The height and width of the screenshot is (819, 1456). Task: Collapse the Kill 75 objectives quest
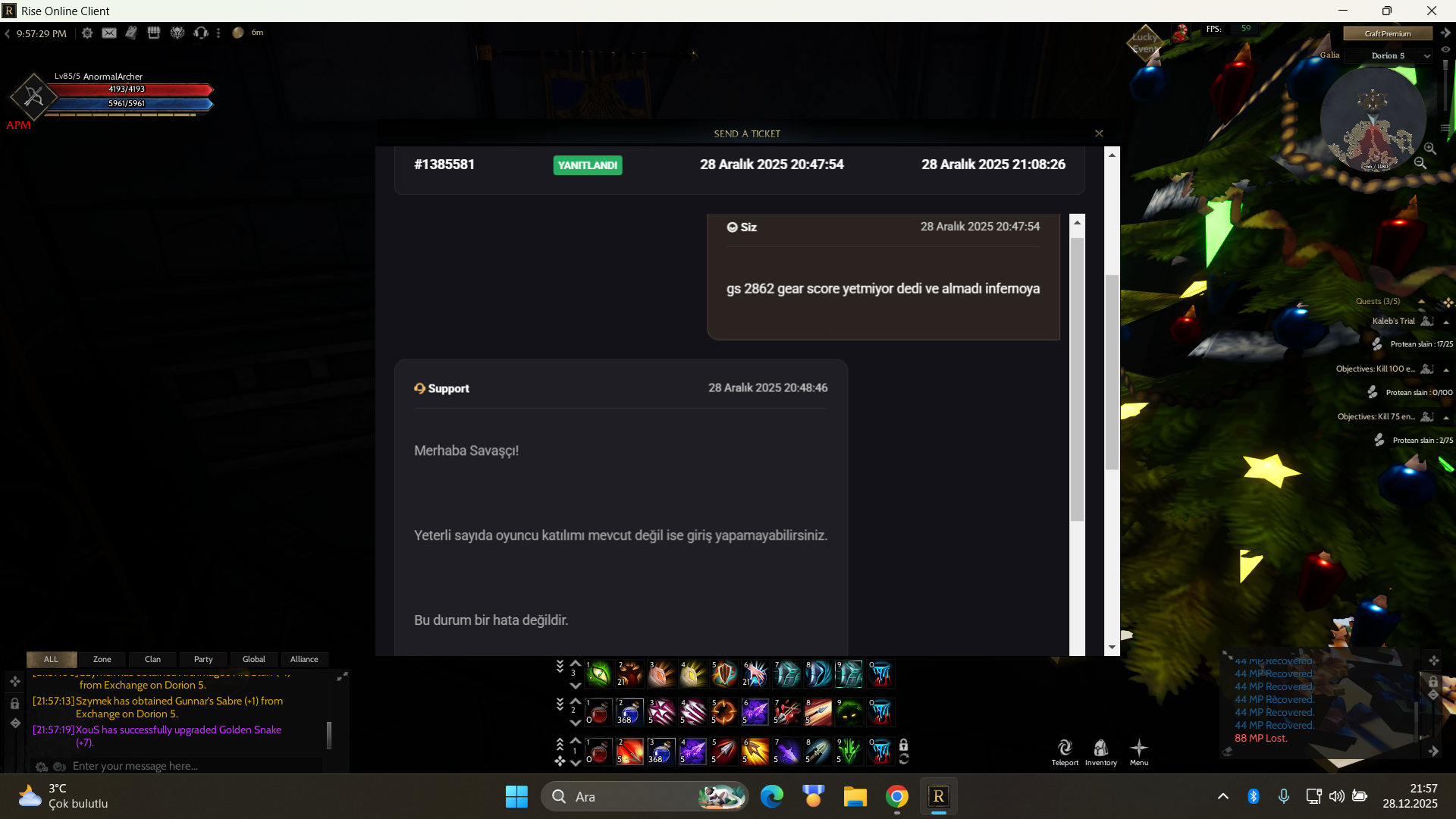click(1446, 418)
